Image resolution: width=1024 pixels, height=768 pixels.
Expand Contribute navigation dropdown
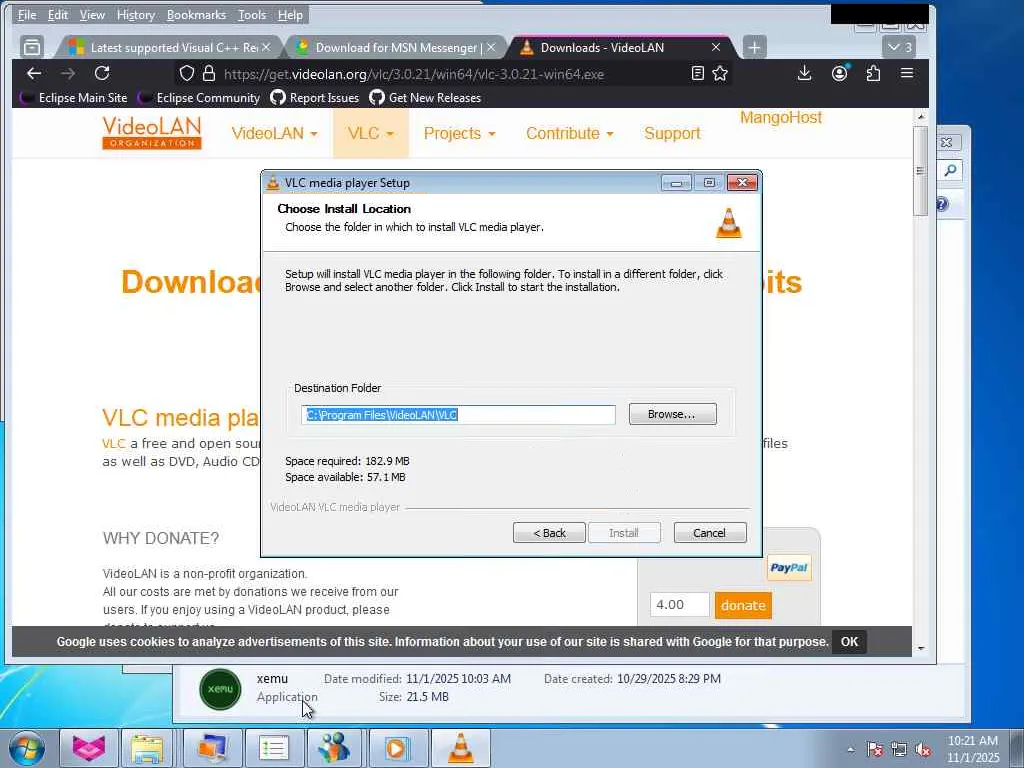[x=569, y=133]
